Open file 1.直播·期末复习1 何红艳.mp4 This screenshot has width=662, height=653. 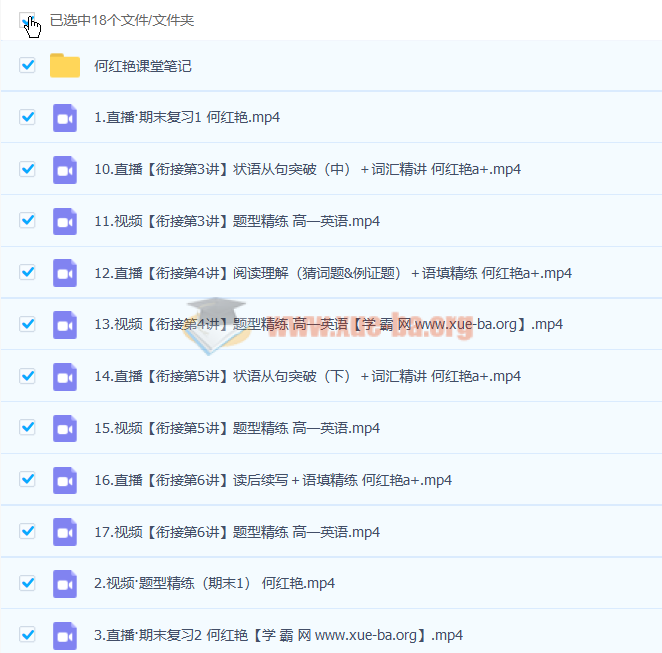[187, 118]
